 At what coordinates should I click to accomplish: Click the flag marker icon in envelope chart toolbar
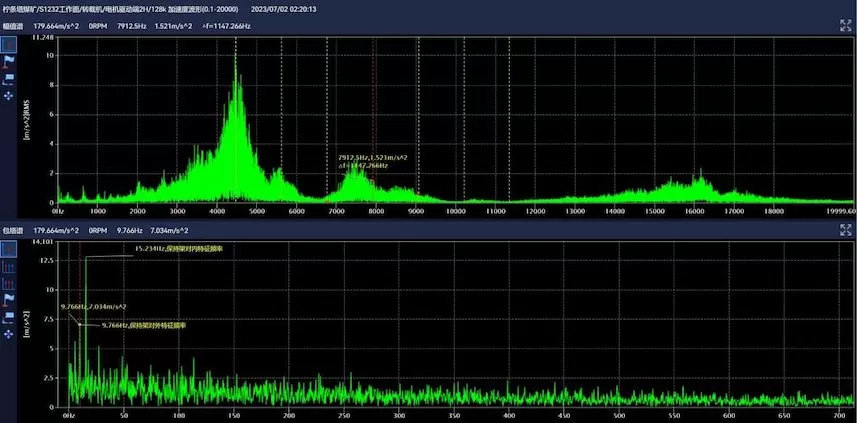pyautogui.click(x=9, y=298)
